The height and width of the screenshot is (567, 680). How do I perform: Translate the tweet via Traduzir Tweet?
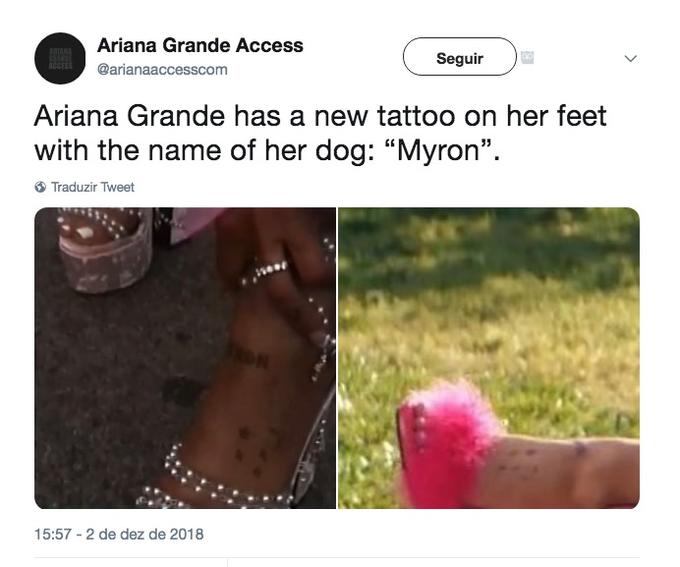pos(93,187)
